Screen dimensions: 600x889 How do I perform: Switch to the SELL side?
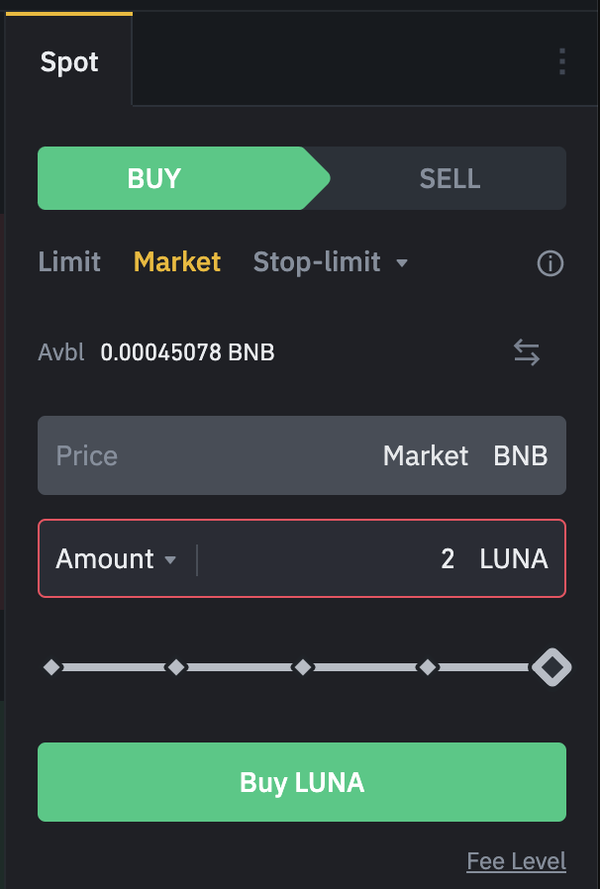[x=450, y=178]
